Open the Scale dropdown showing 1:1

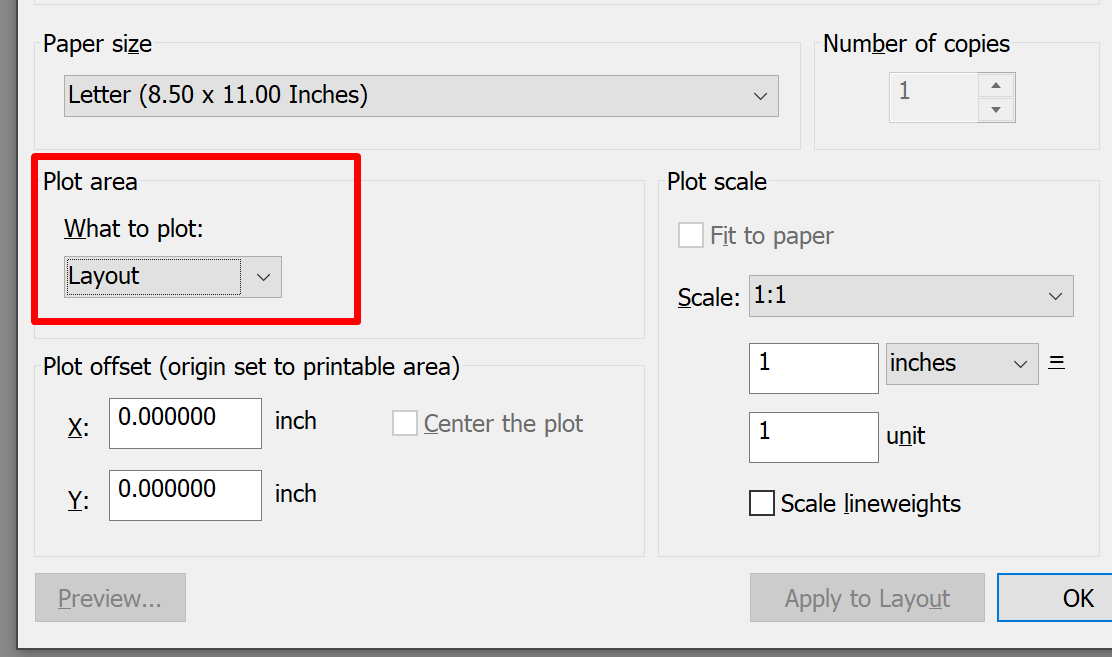tap(1056, 296)
